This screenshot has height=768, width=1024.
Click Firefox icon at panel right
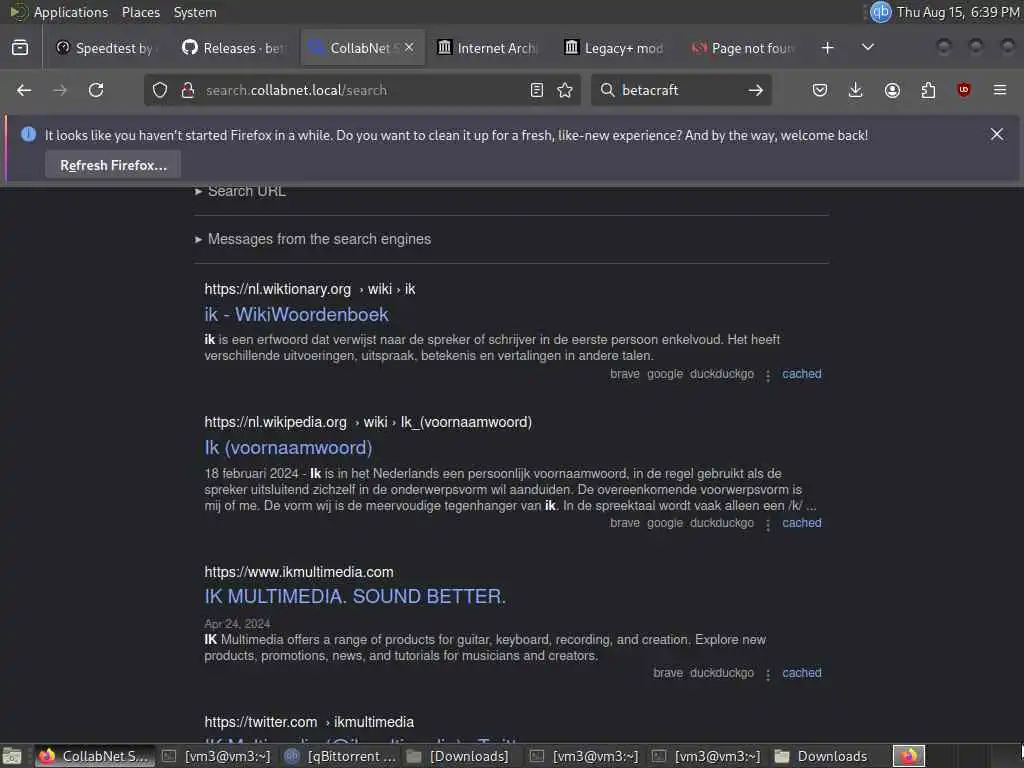909,756
